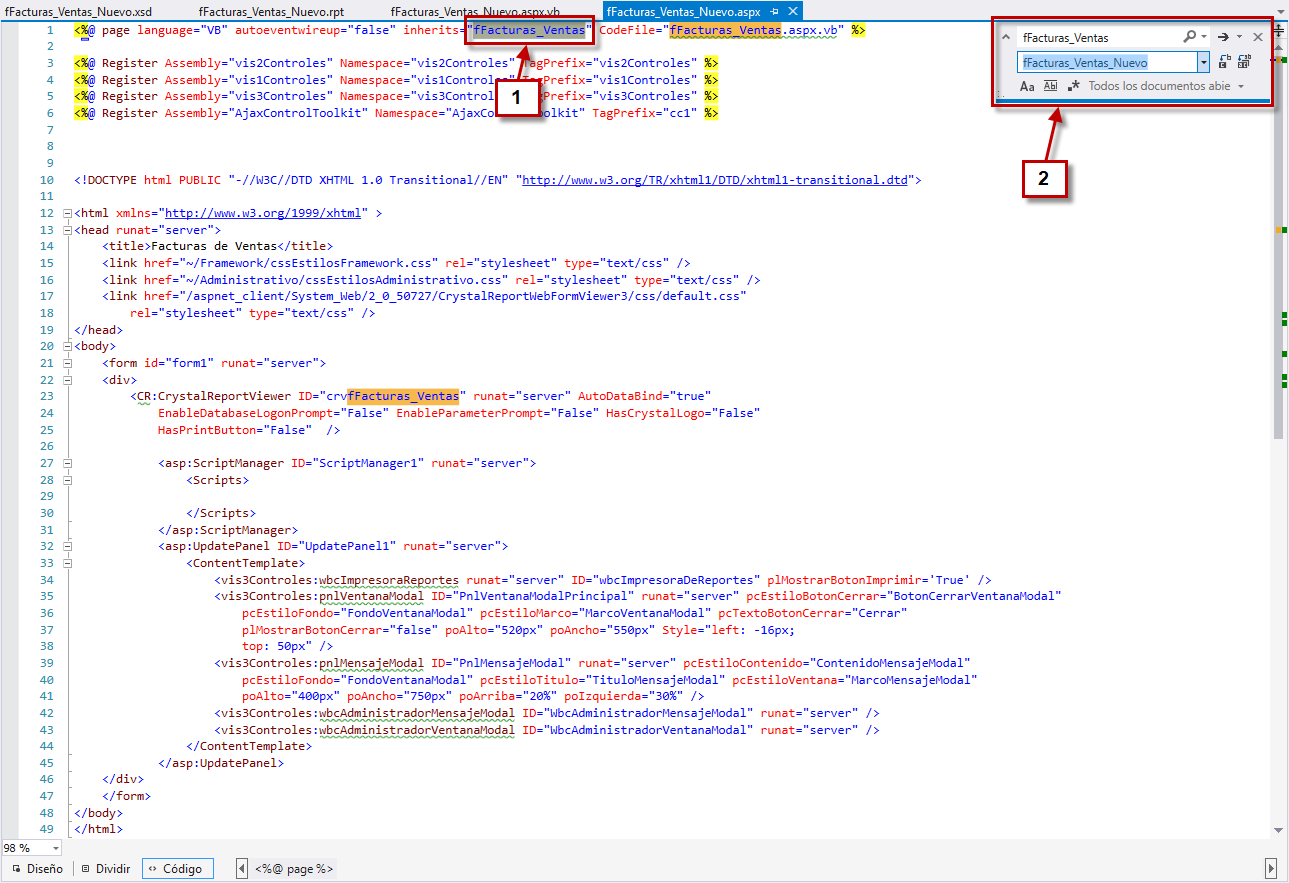Toggle Match Whole Word option
This screenshot has height=883, width=1289.
pyautogui.click(x=1050, y=87)
